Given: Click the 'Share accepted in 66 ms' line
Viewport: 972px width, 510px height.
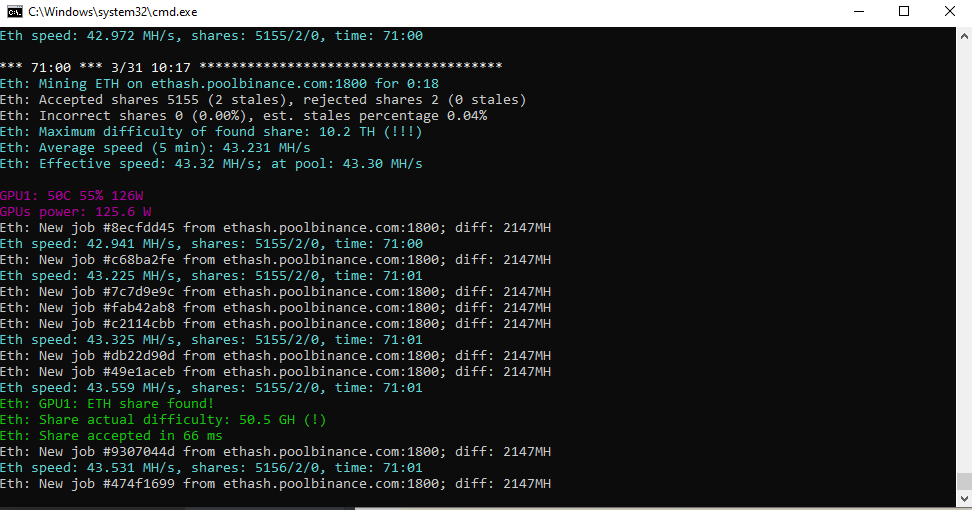Looking at the screenshot, I should coord(112,436).
